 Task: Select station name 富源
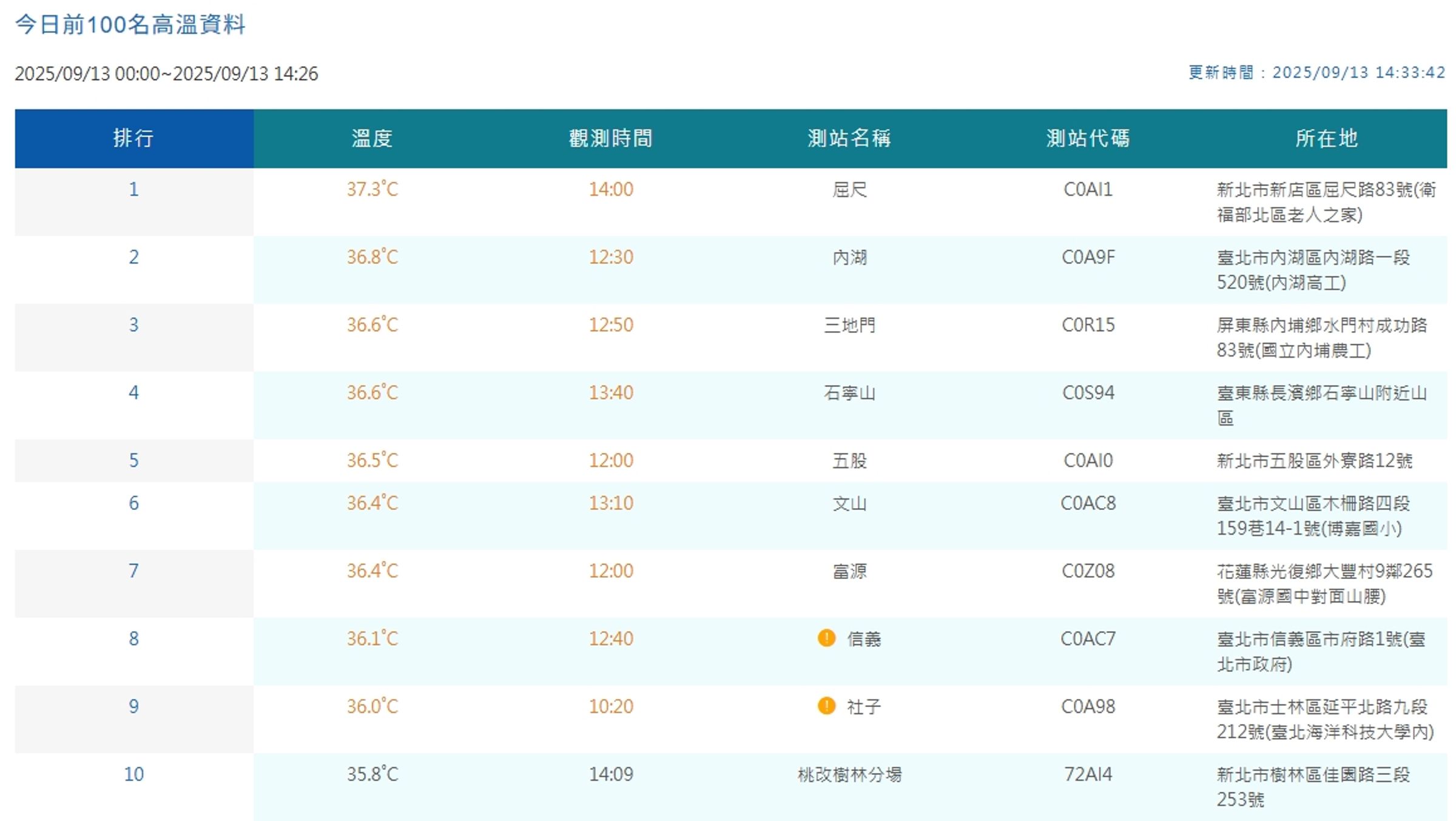[x=849, y=571]
